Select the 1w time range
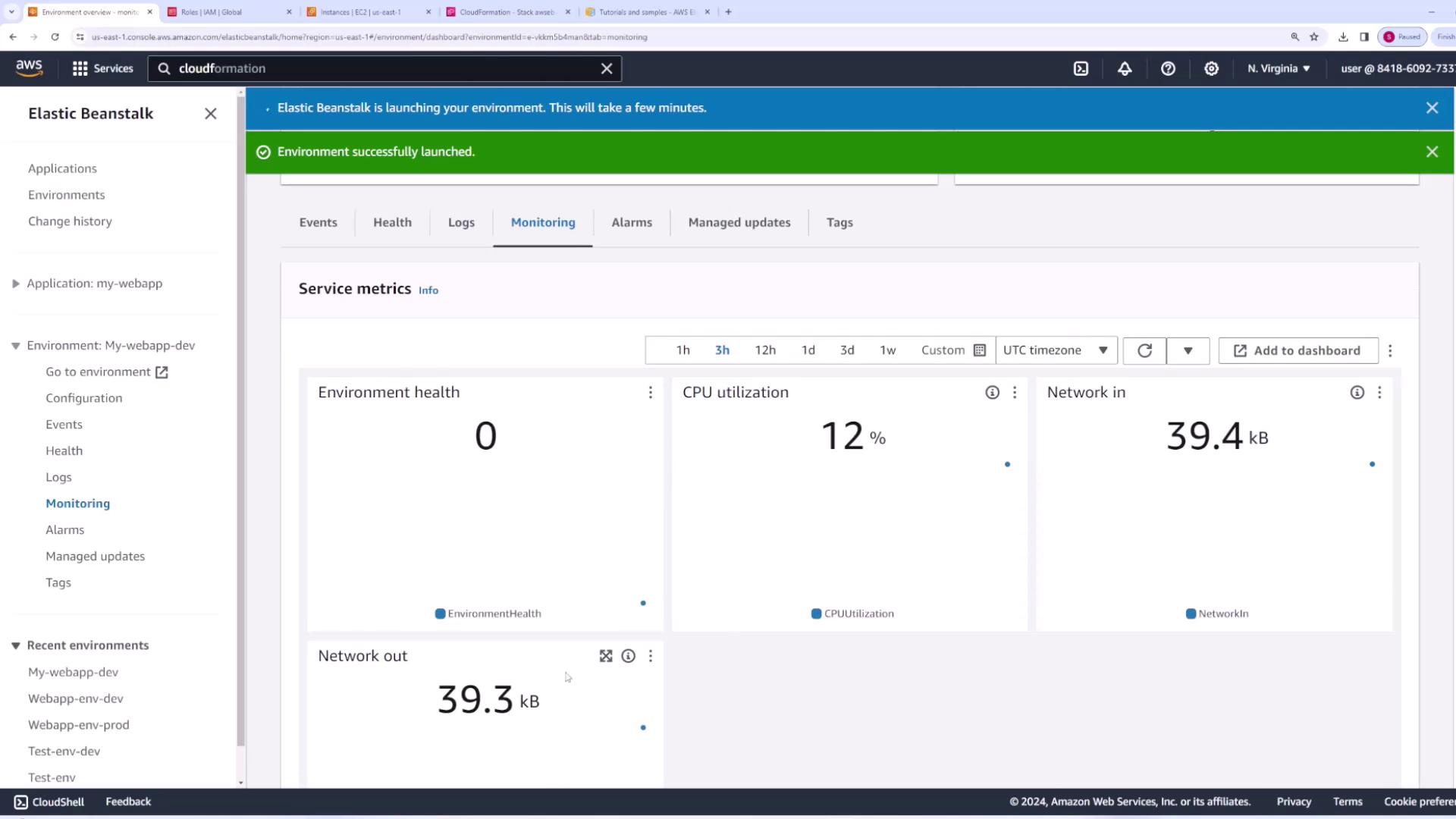Image resolution: width=1456 pixels, height=819 pixels. pos(887,350)
